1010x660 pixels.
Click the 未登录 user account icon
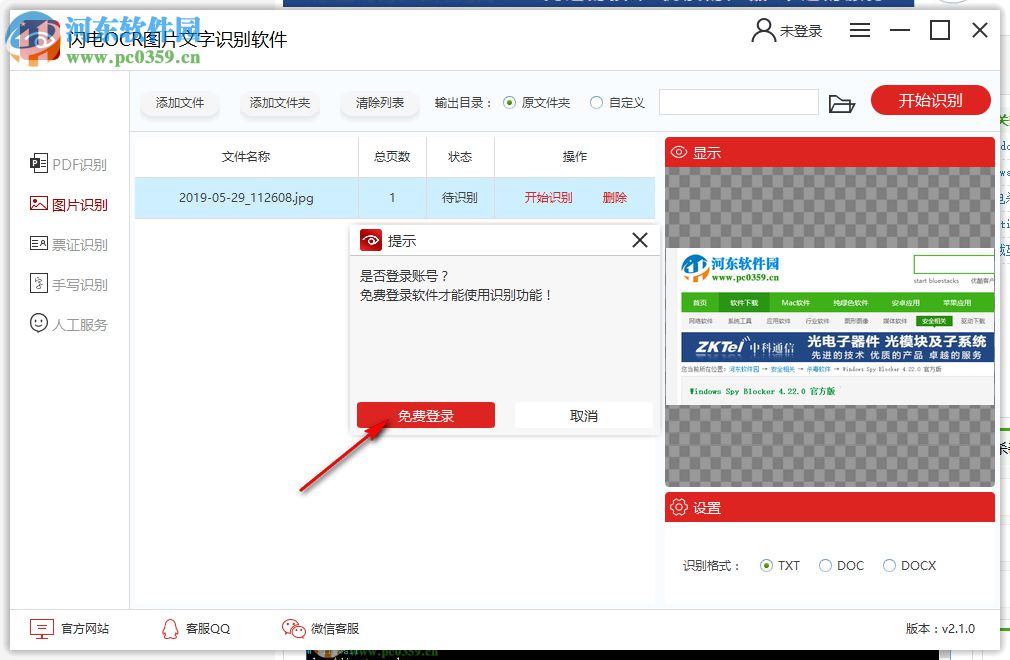point(762,30)
